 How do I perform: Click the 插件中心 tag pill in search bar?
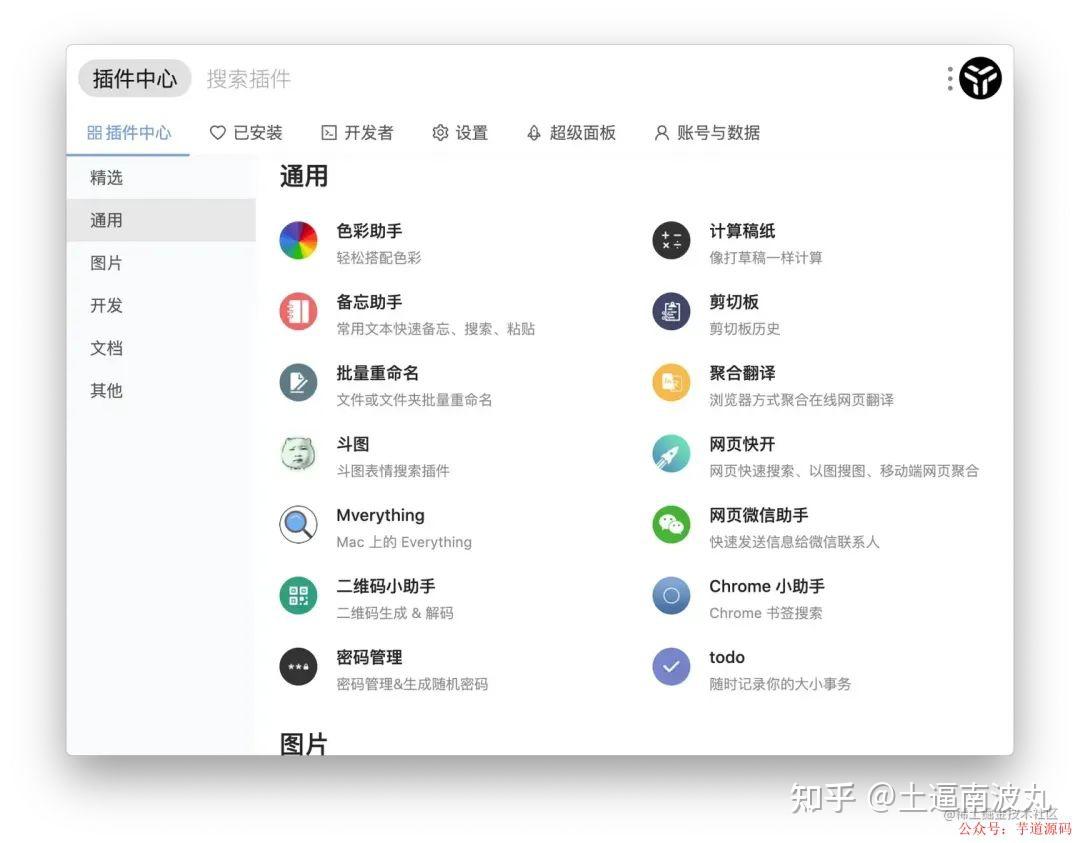pyautogui.click(x=134, y=79)
